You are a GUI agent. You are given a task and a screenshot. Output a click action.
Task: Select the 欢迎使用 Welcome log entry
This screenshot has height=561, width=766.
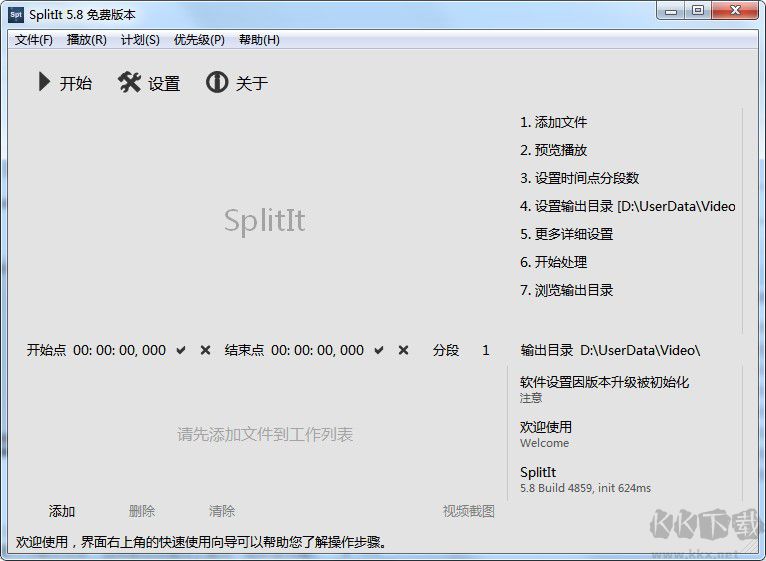[546, 434]
